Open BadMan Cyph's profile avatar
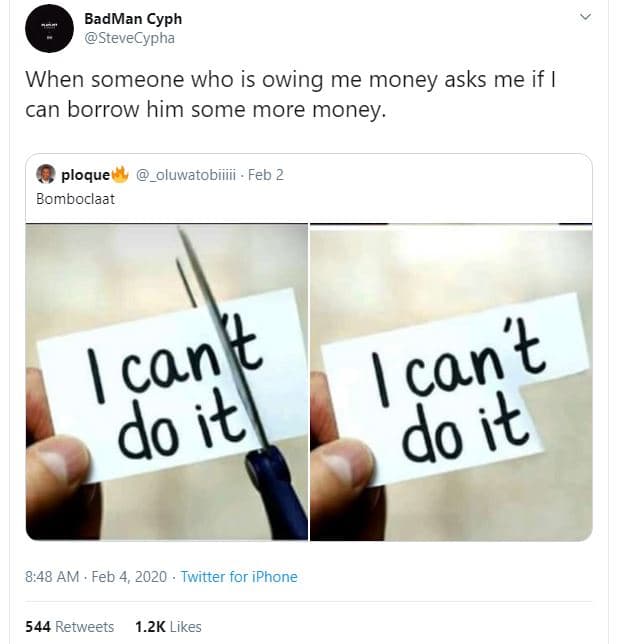 48,28
